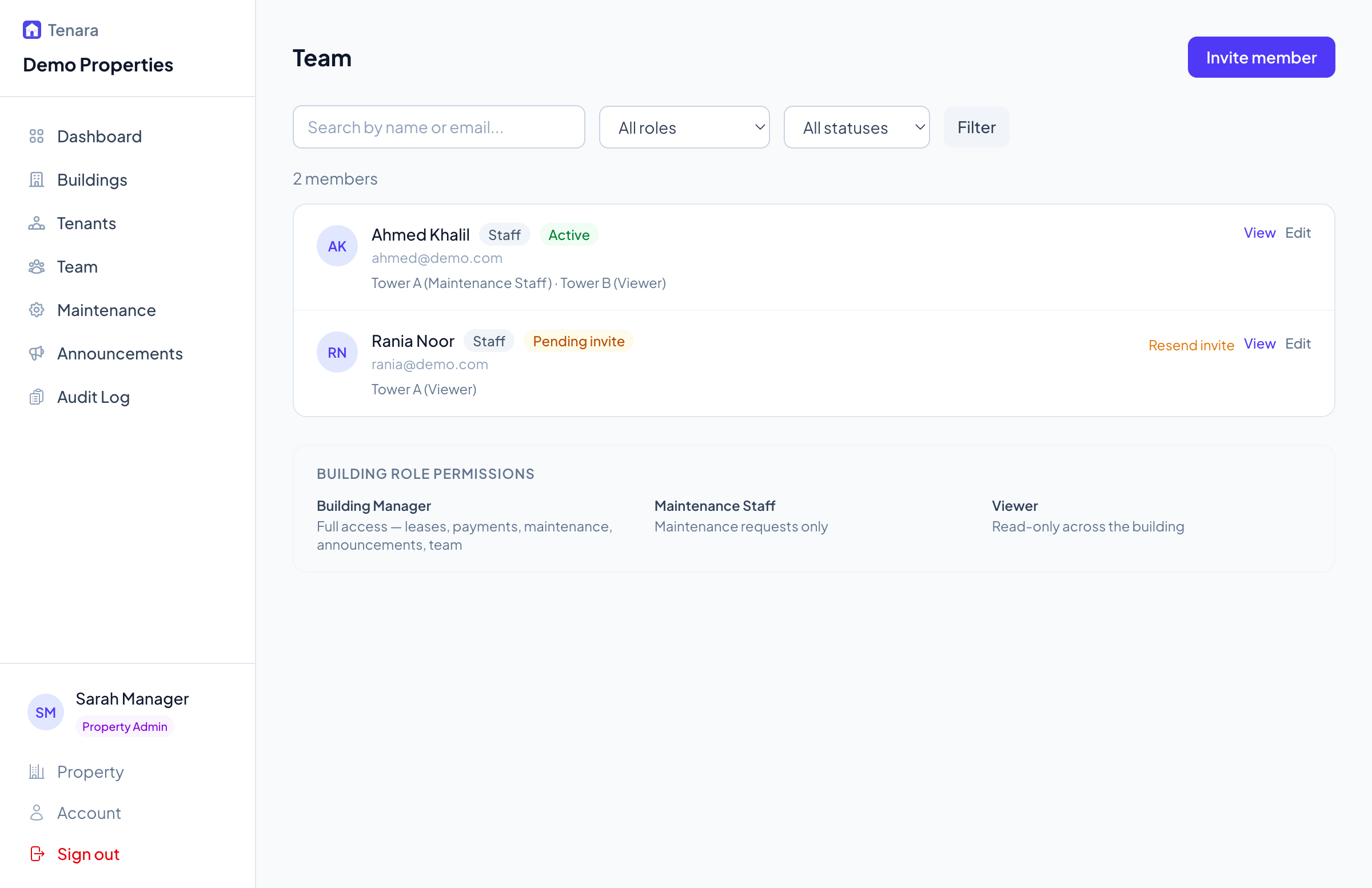Click the sign out door icon
The height and width of the screenshot is (888, 1372).
coord(37,854)
